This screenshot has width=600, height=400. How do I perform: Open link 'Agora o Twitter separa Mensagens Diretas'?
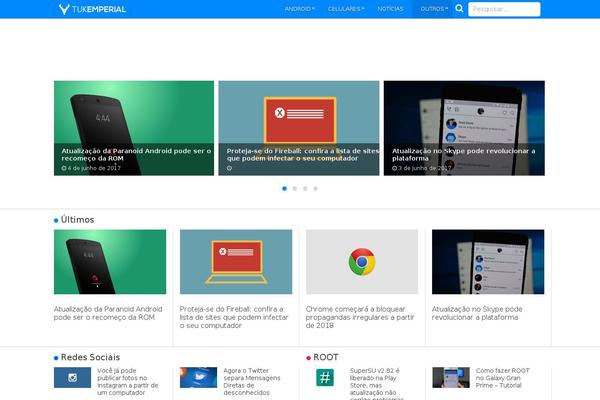[252, 382]
